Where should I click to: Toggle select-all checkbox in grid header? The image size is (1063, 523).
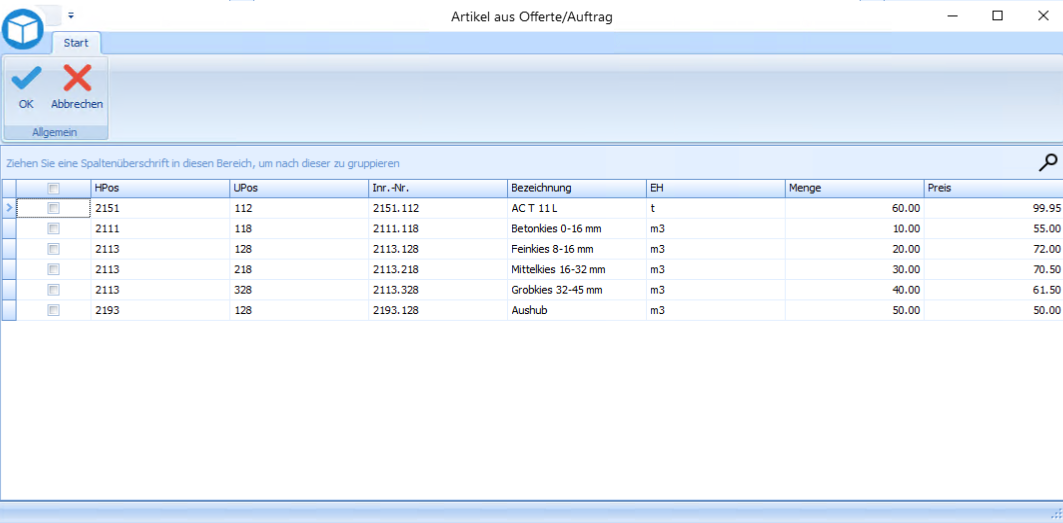[x=54, y=189]
